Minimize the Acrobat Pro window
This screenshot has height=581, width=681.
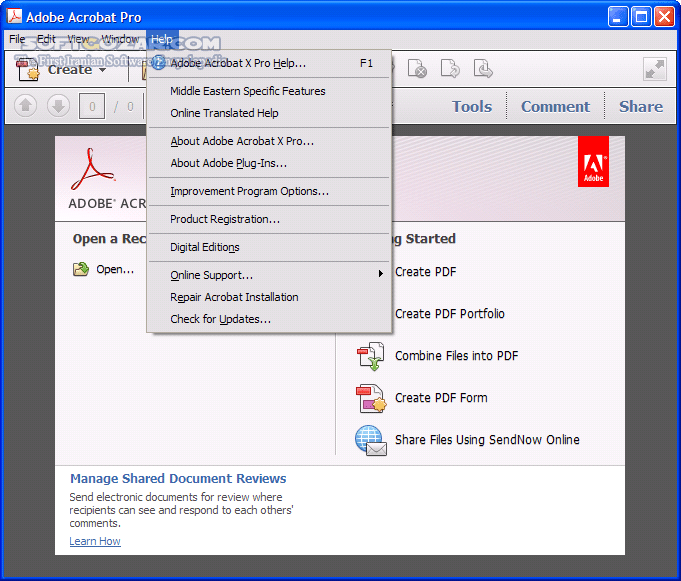(618, 17)
